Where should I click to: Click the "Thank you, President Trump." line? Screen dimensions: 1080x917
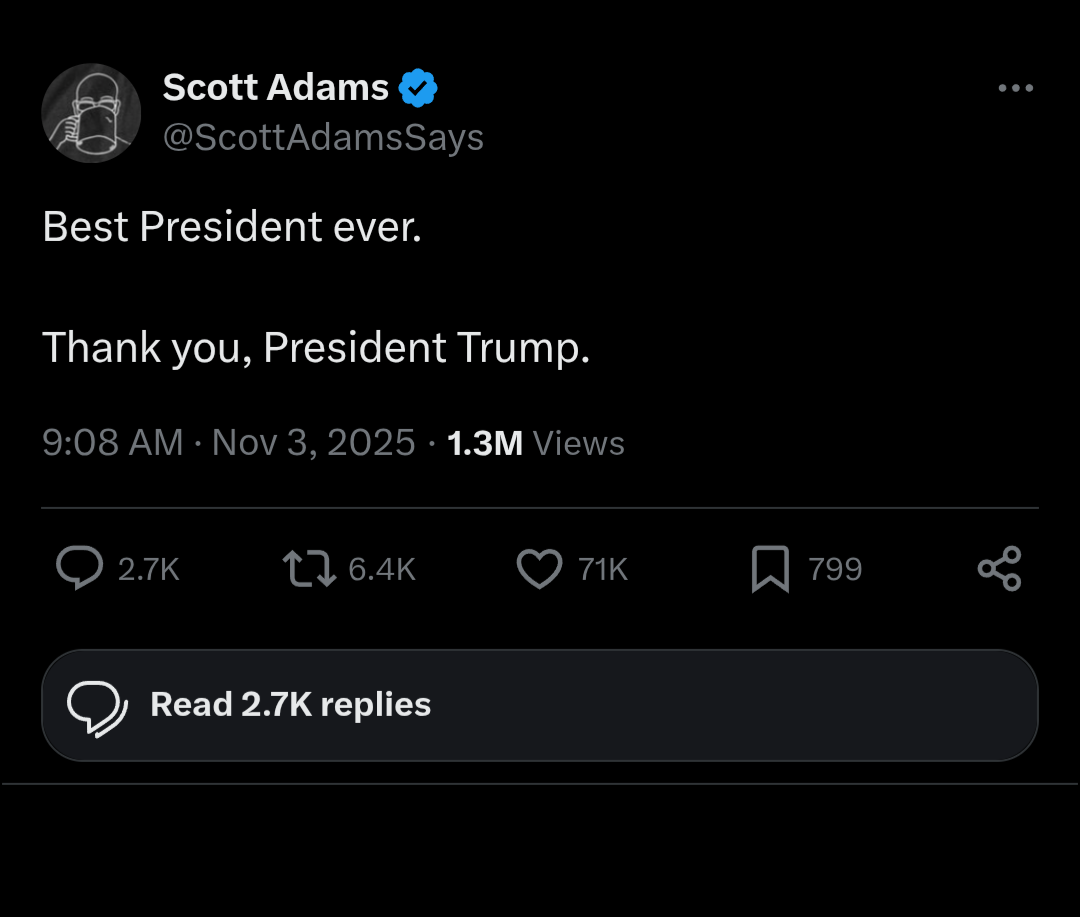316,347
